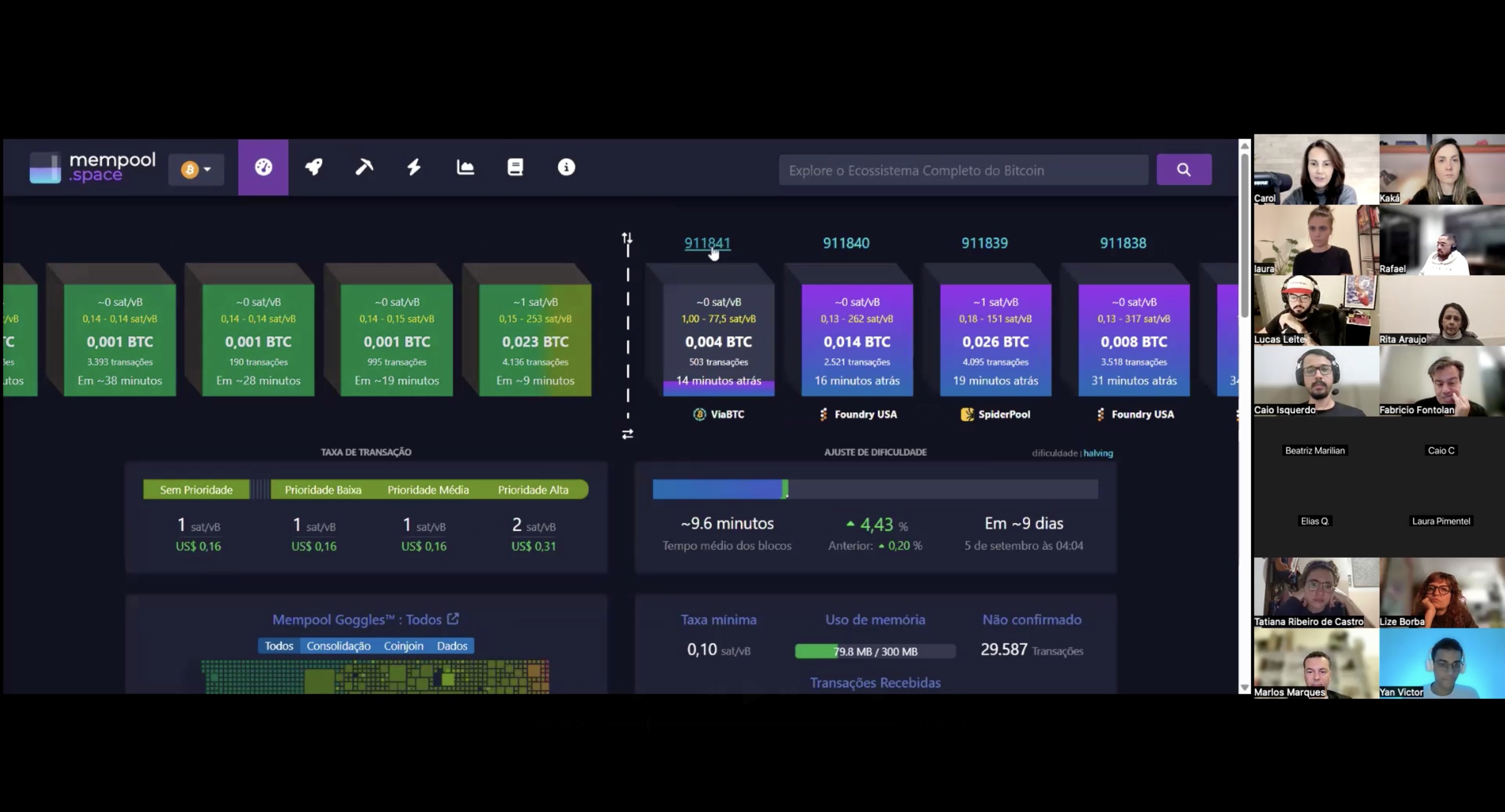Viewport: 1505px width, 812px height.
Task: Select the Dados filter tab
Action: pos(451,645)
